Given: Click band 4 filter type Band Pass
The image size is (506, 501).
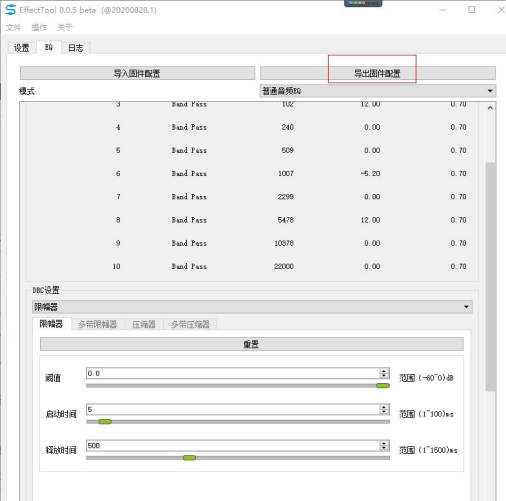Looking at the screenshot, I should [189, 127].
